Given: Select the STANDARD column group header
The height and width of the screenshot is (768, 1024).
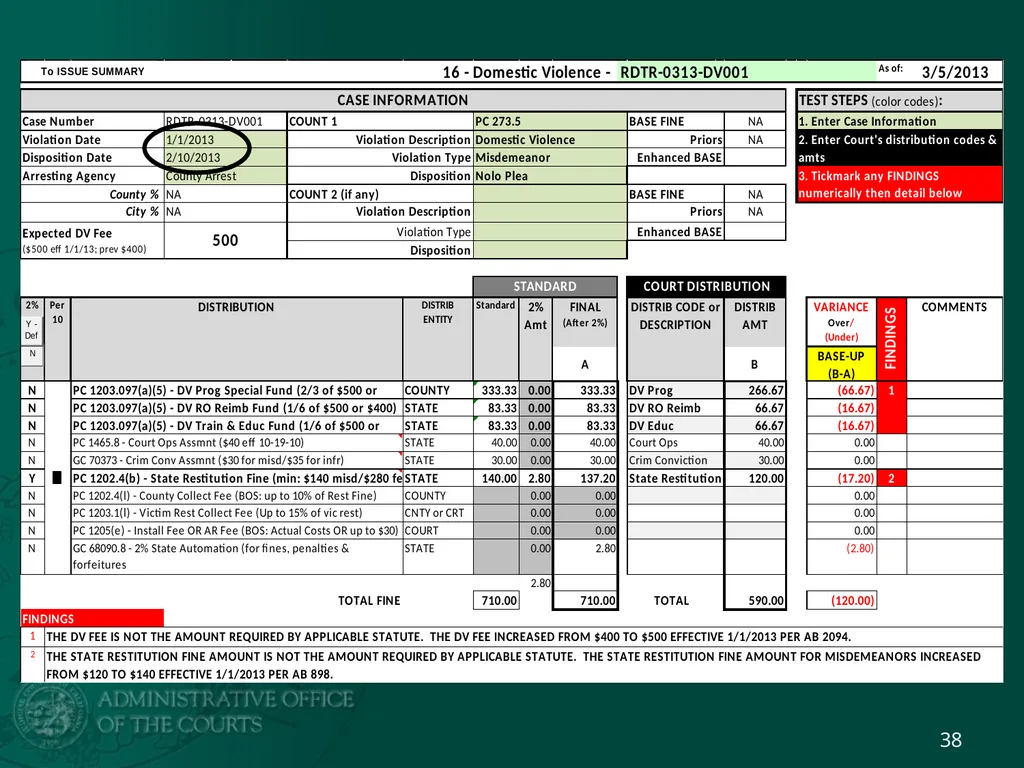Looking at the screenshot, I should pos(545,286).
